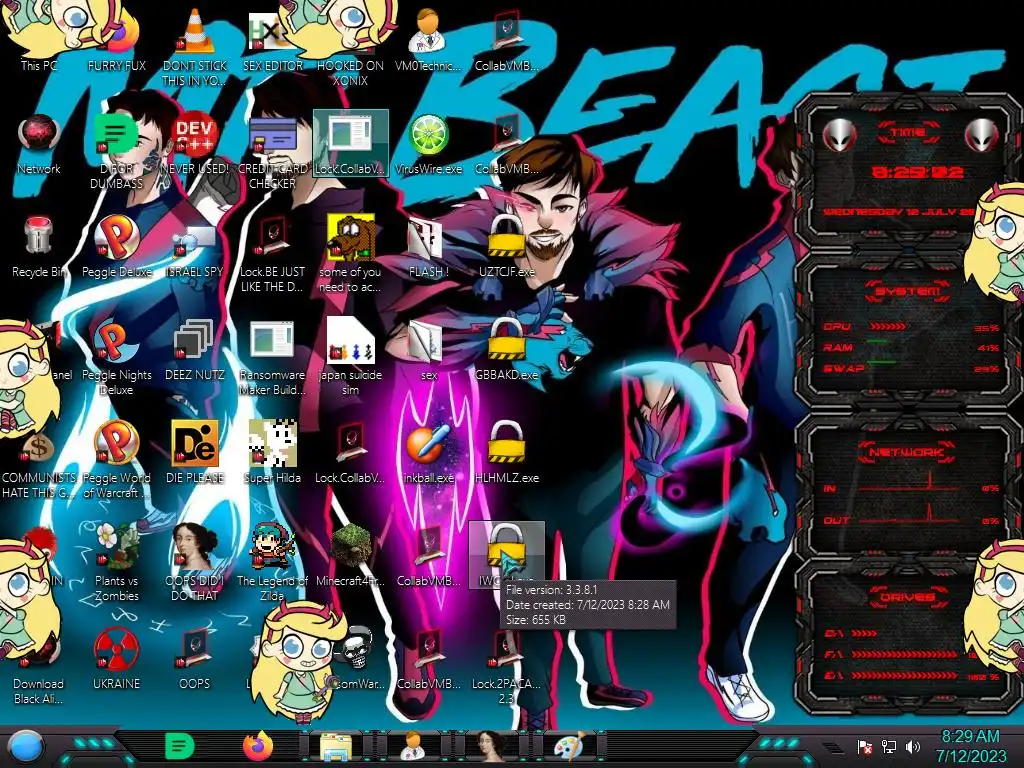1024x768 pixels.
Task: Open the 'japan suicide sim' file icon
Action: tap(350, 357)
